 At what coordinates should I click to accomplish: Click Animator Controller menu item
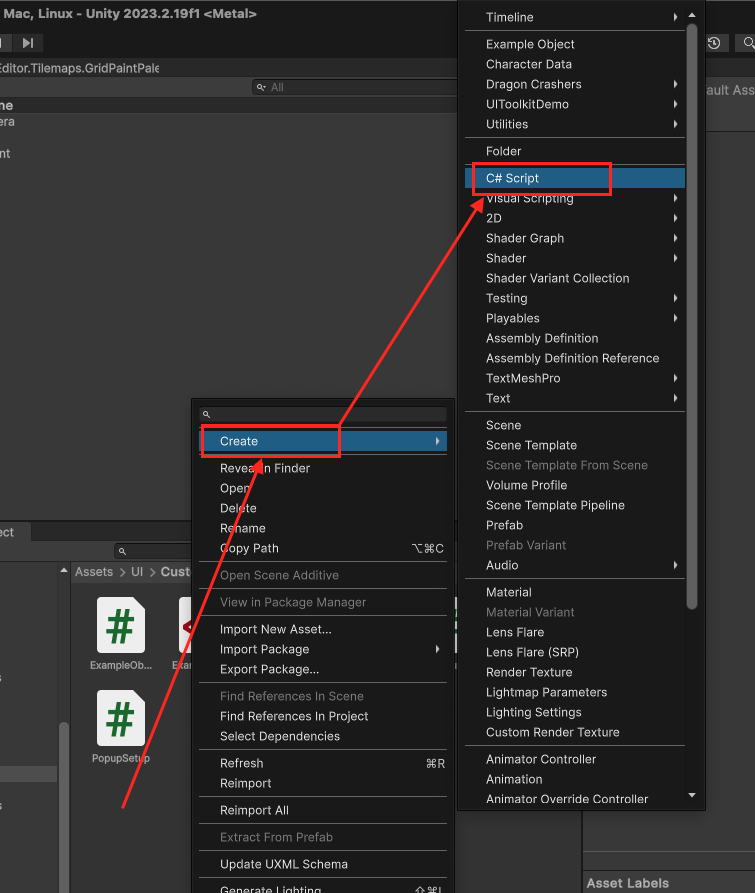(540, 759)
